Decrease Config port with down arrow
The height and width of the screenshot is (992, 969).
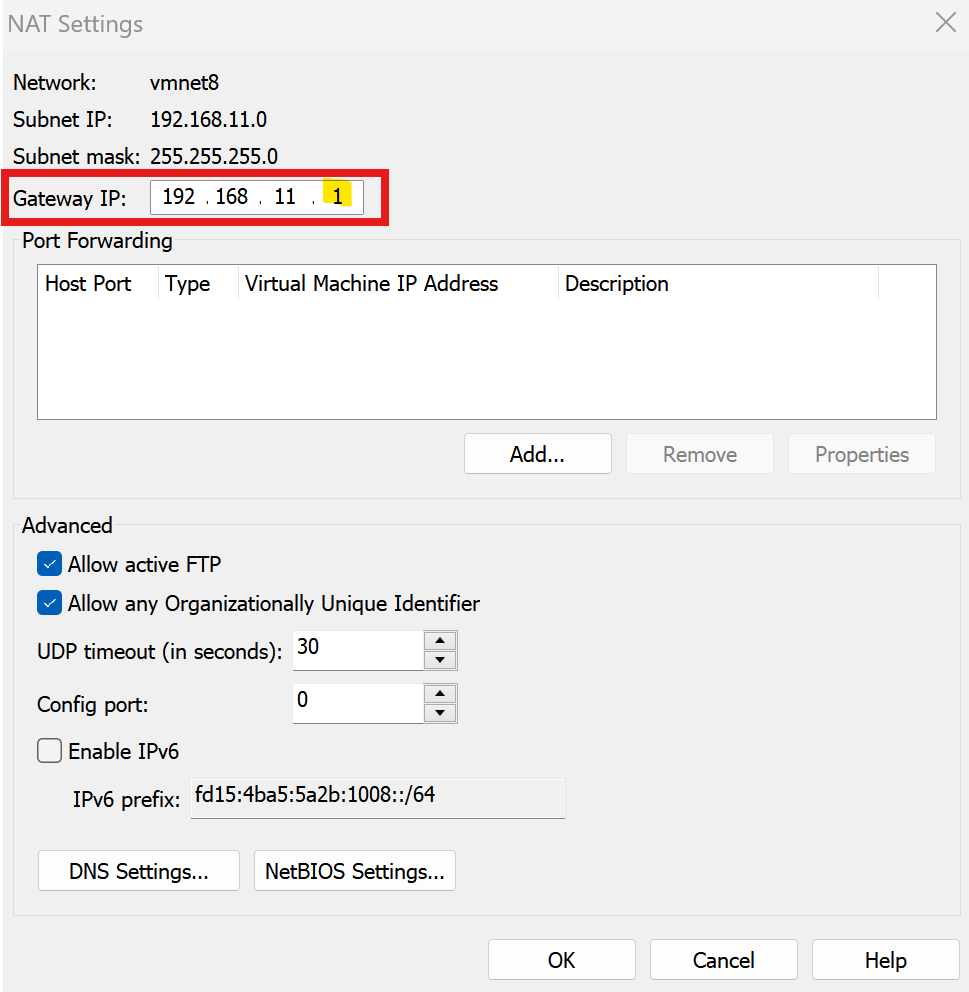click(440, 713)
